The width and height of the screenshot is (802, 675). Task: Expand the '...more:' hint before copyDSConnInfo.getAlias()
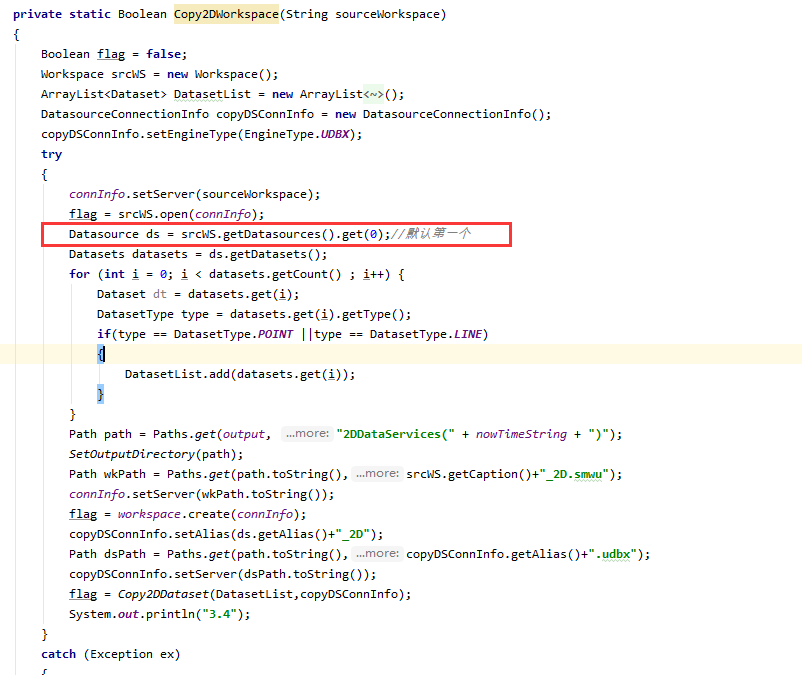[x=377, y=554]
